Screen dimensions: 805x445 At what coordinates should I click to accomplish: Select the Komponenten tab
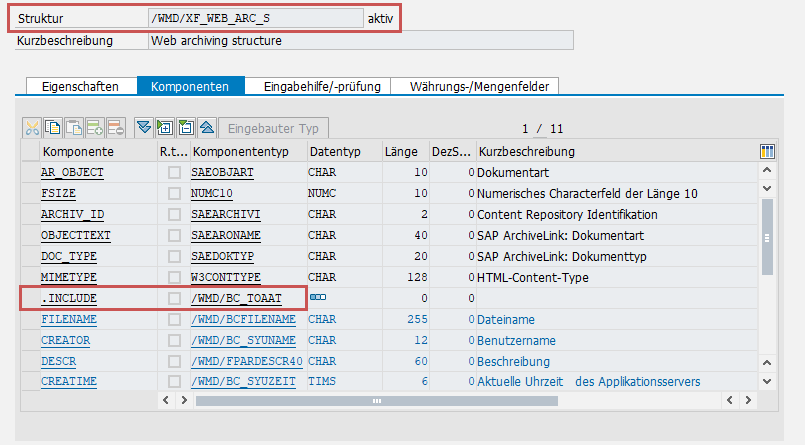190,86
